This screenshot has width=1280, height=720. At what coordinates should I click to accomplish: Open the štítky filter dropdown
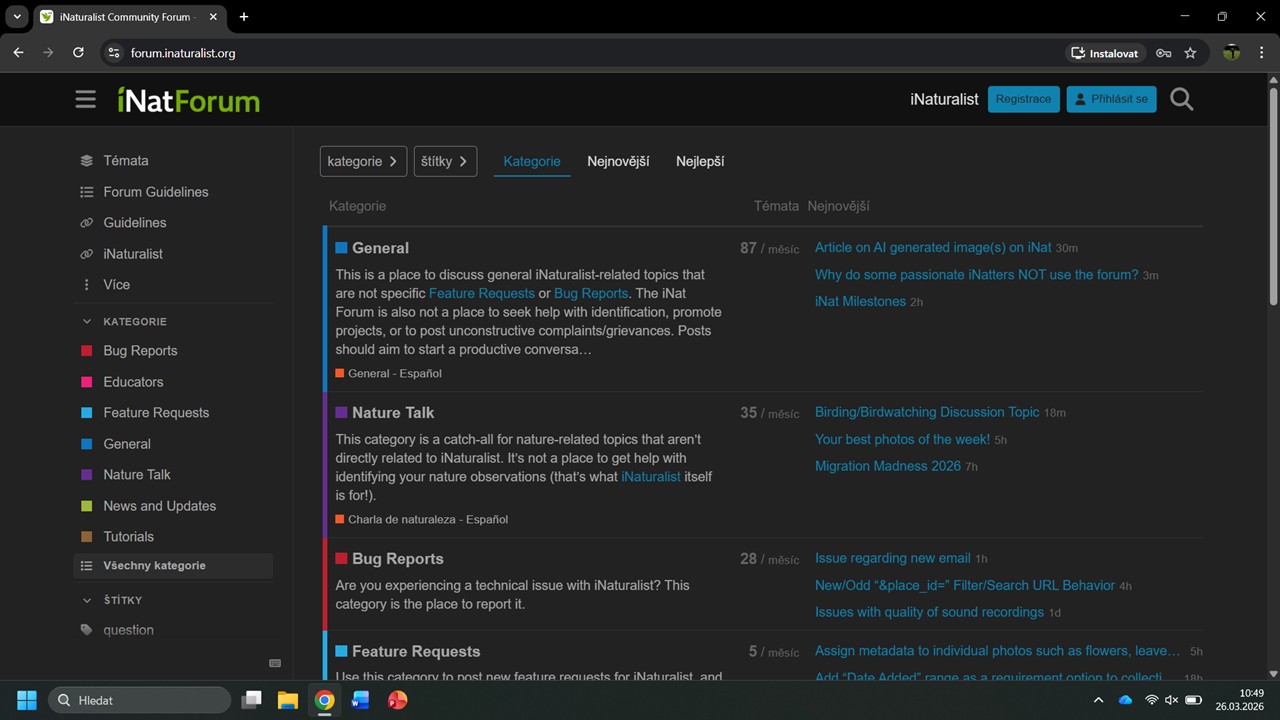coord(445,161)
